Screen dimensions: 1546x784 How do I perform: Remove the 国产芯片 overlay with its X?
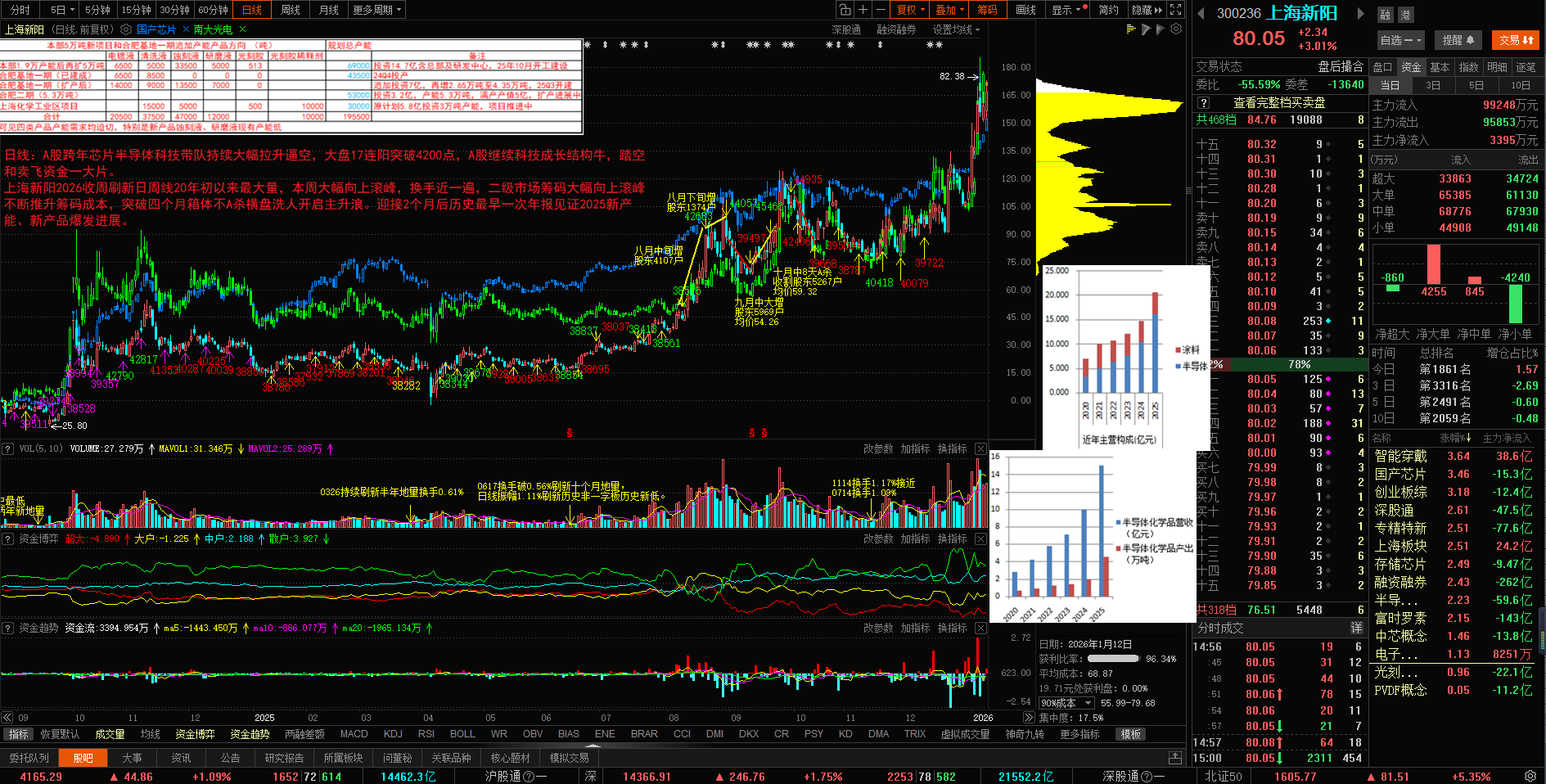click(186, 29)
